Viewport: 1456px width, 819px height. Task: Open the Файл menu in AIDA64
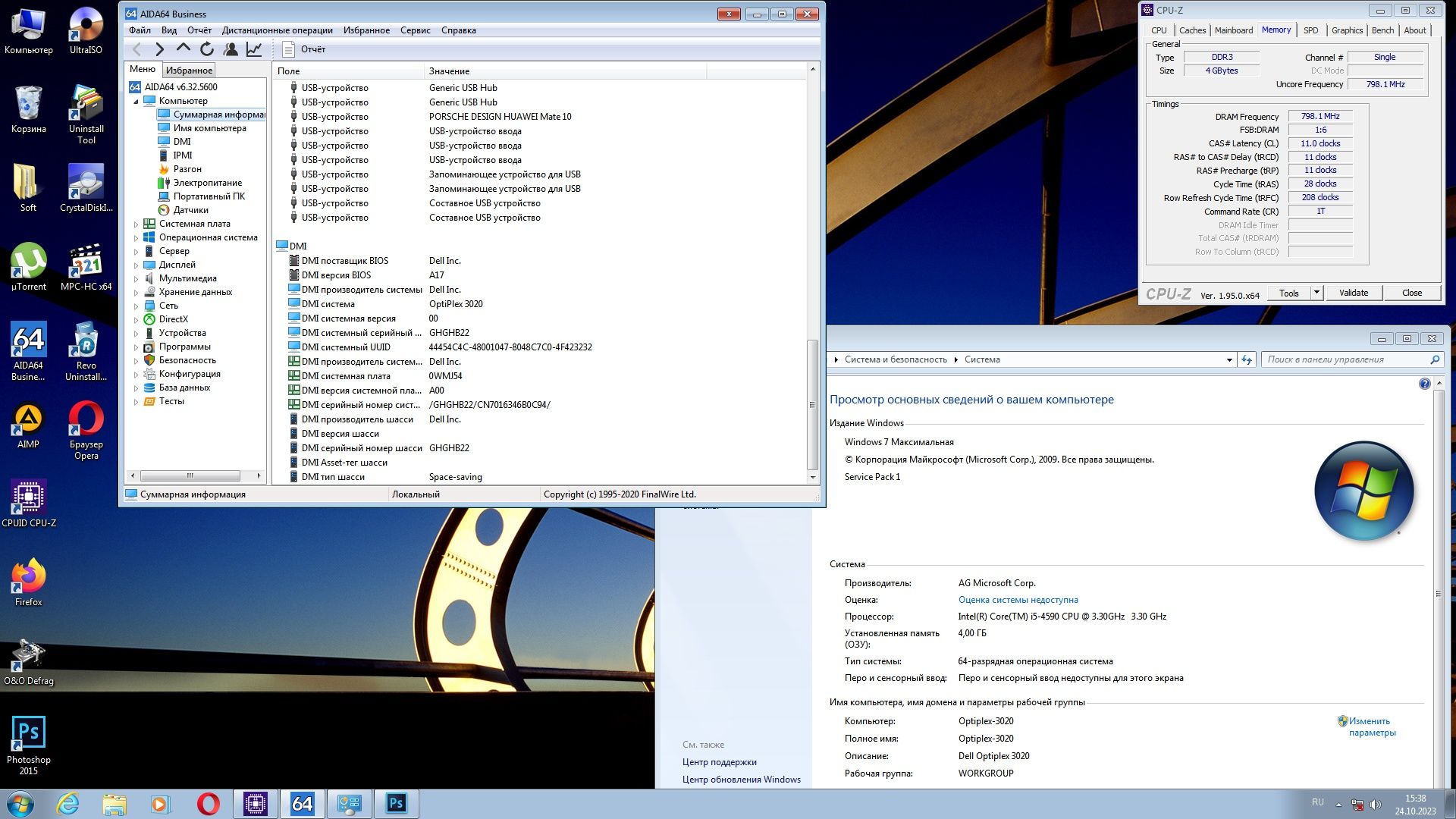point(140,30)
